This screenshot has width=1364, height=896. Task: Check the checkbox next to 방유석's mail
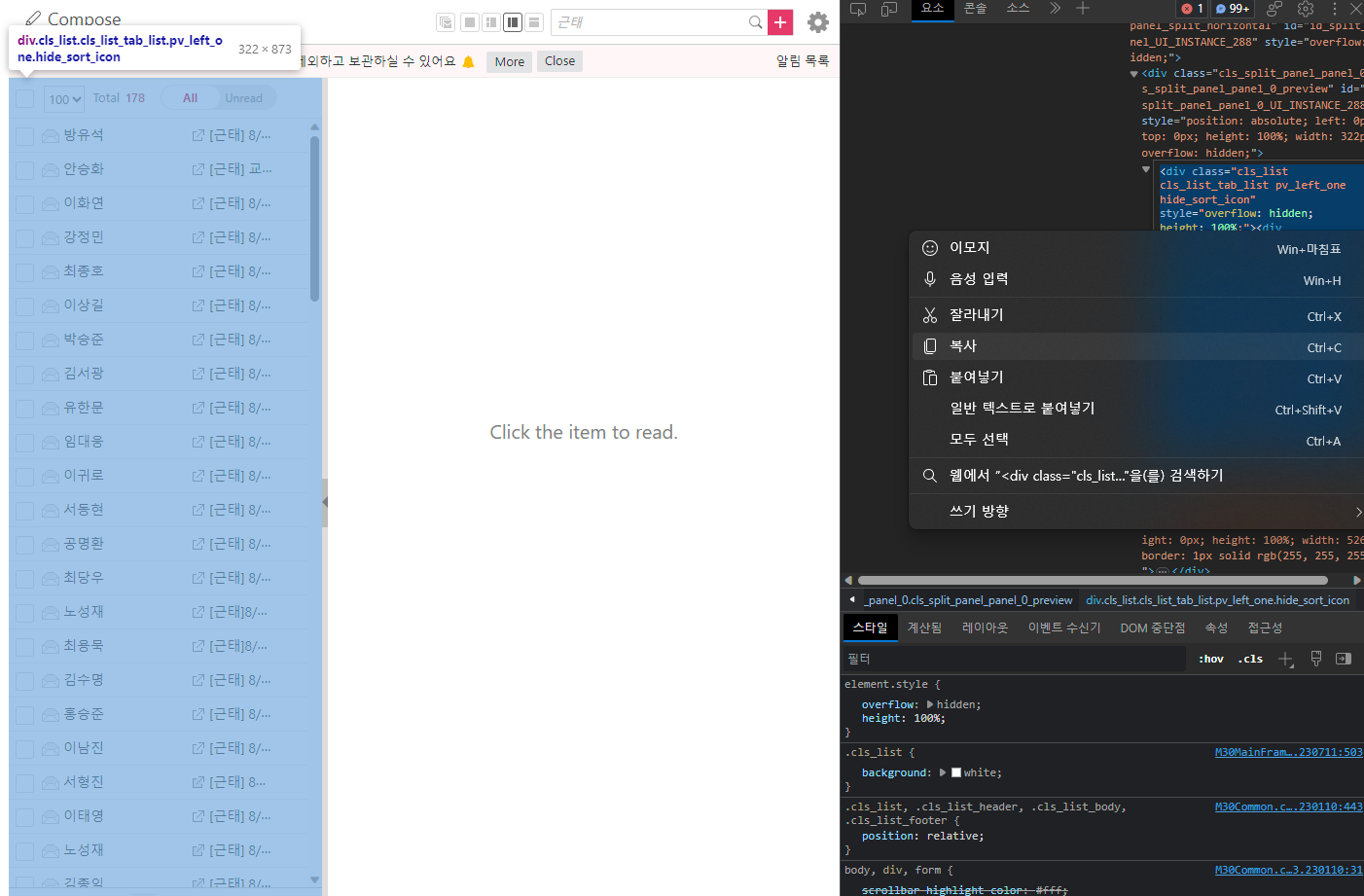(x=24, y=135)
